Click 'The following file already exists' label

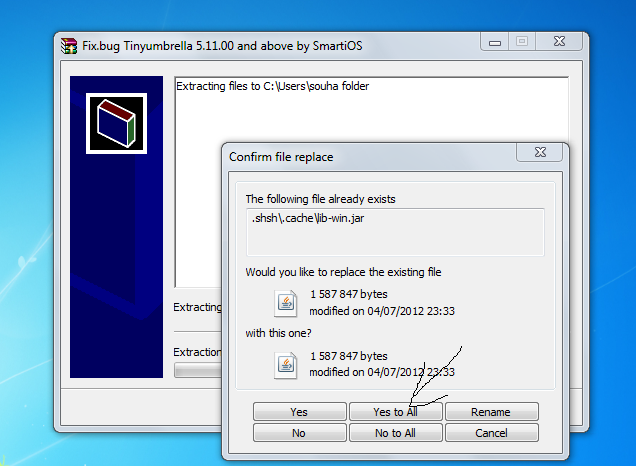(320, 199)
